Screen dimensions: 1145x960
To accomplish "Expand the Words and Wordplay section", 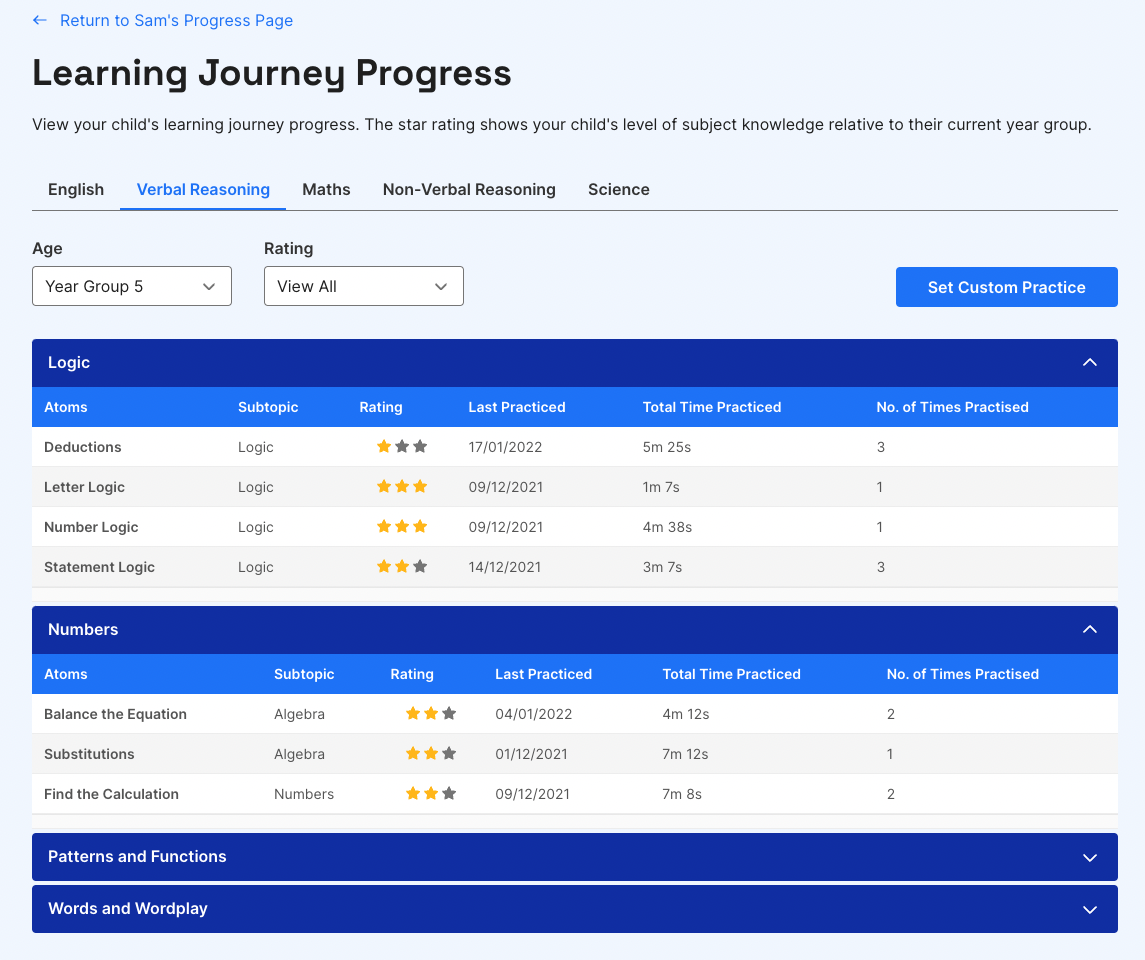I will (x=1089, y=909).
